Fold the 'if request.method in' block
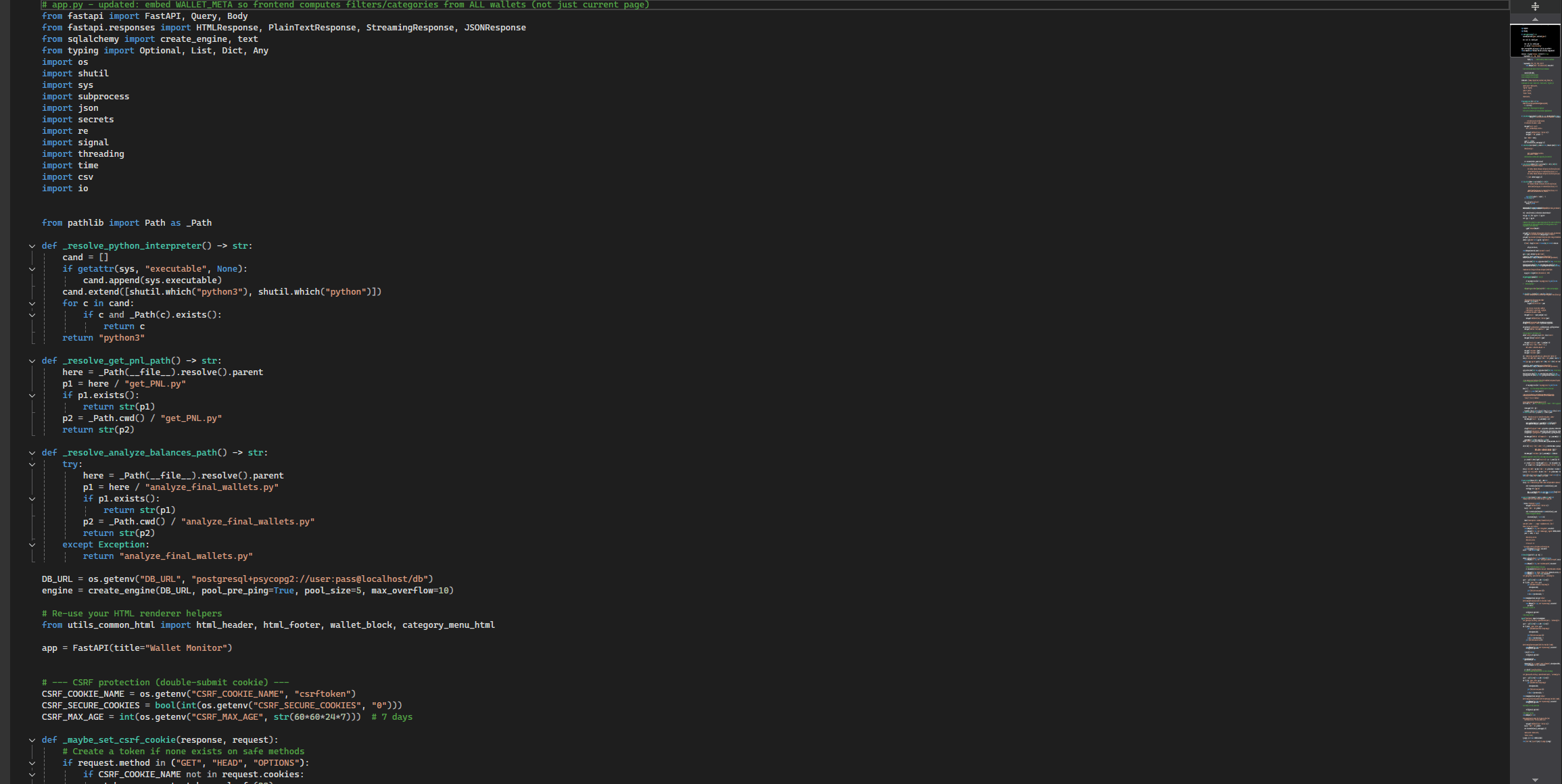The image size is (1562, 784). pyautogui.click(x=32, y=763)
